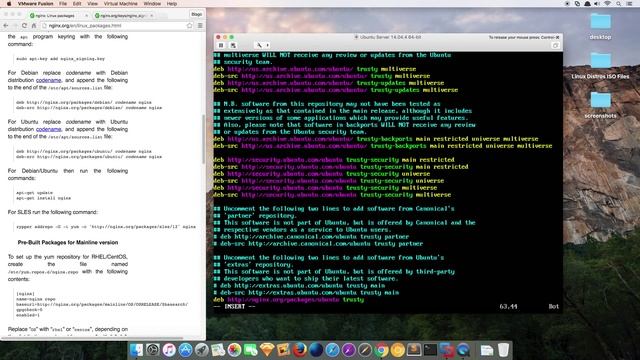Bookmark this page with the star icon
The height and width of the screenshot is (360, 640).
tap(189, 25)
